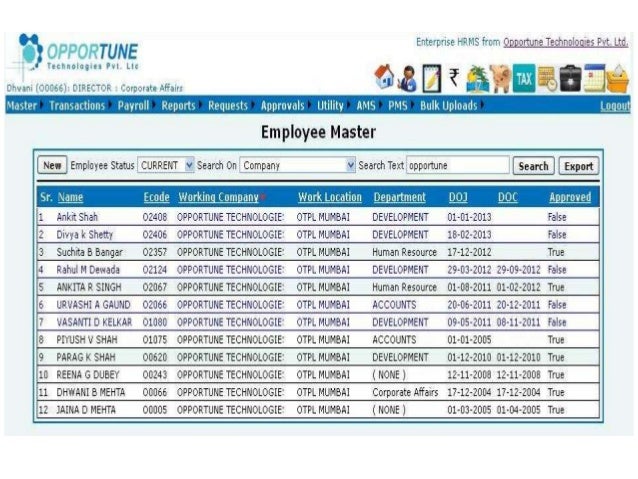This screenshot has height=479, width=638.
Task: Click ecode 02124 cell
Action: pos(155,270)
